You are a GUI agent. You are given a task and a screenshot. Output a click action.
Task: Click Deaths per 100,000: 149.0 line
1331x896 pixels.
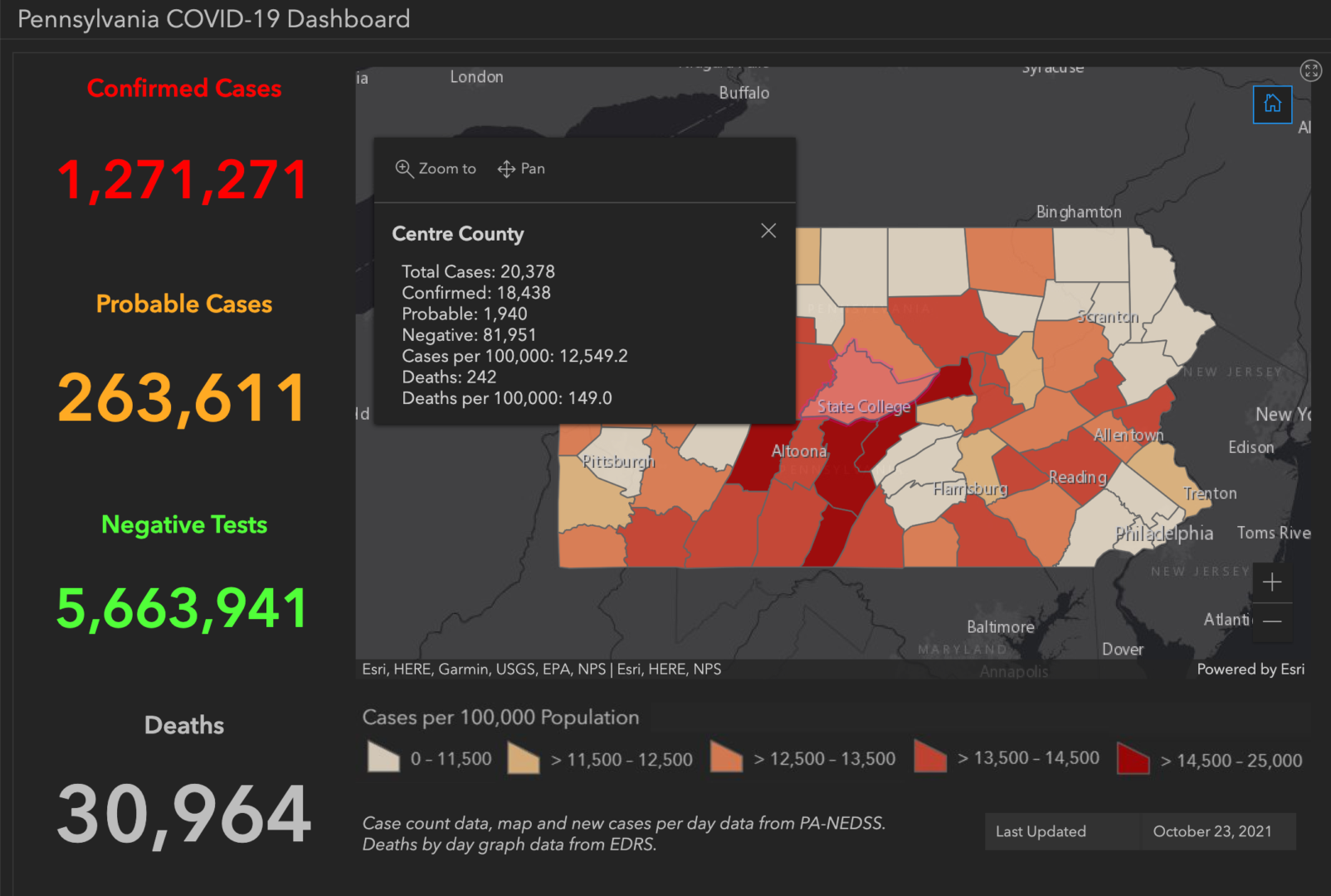(506, 398)
